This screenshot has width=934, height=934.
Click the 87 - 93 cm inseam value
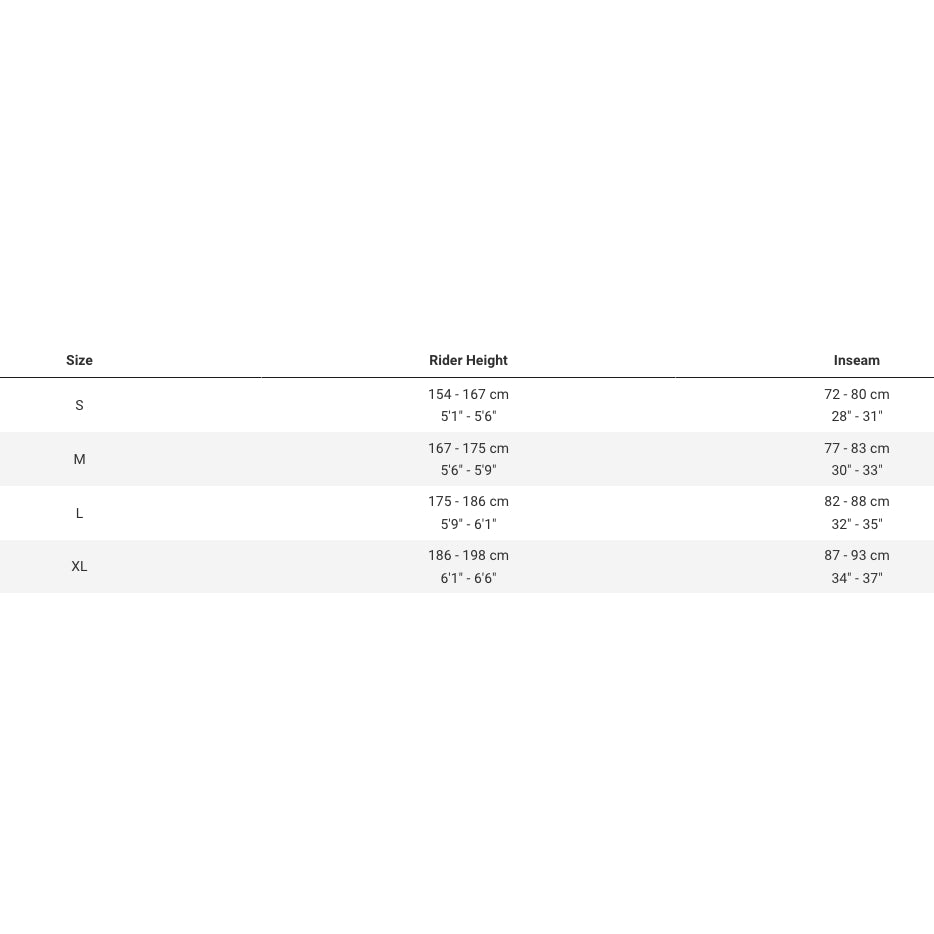tap(856, 555)
